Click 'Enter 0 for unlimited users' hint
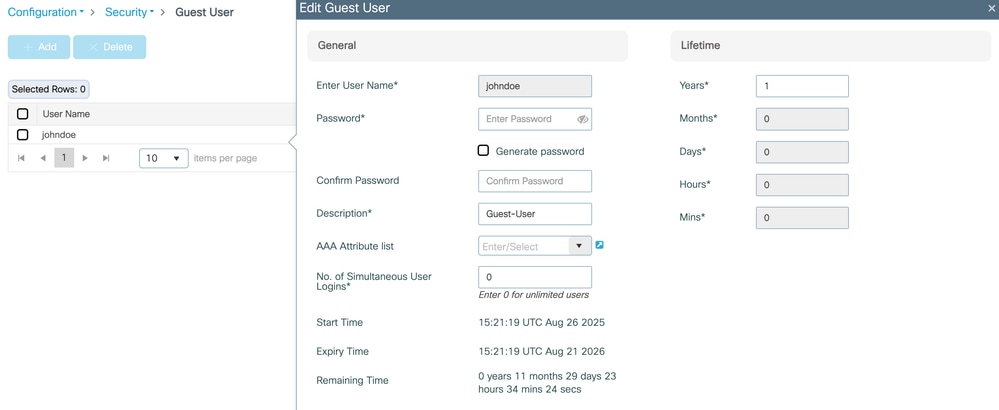 click(533, 295)
